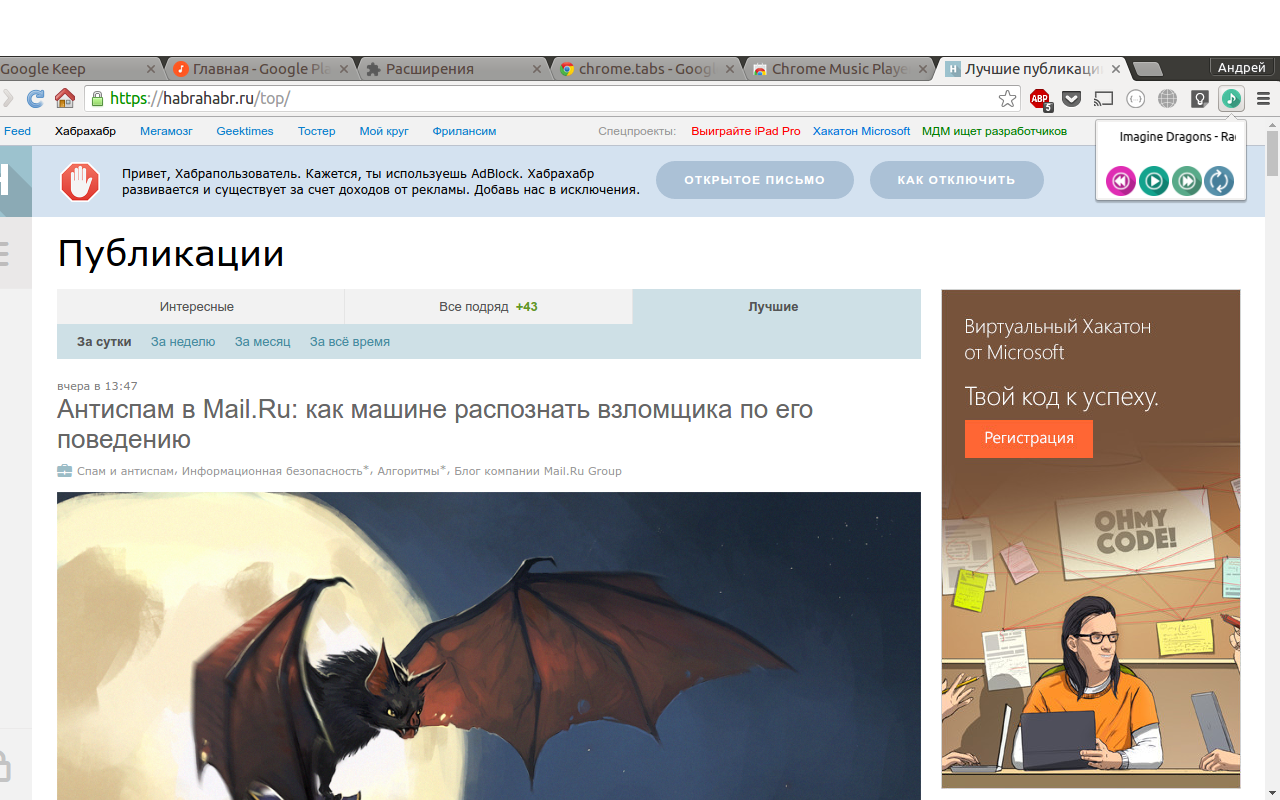Click the вчера в 13:47 timestamp

click(x=97, y=386)
